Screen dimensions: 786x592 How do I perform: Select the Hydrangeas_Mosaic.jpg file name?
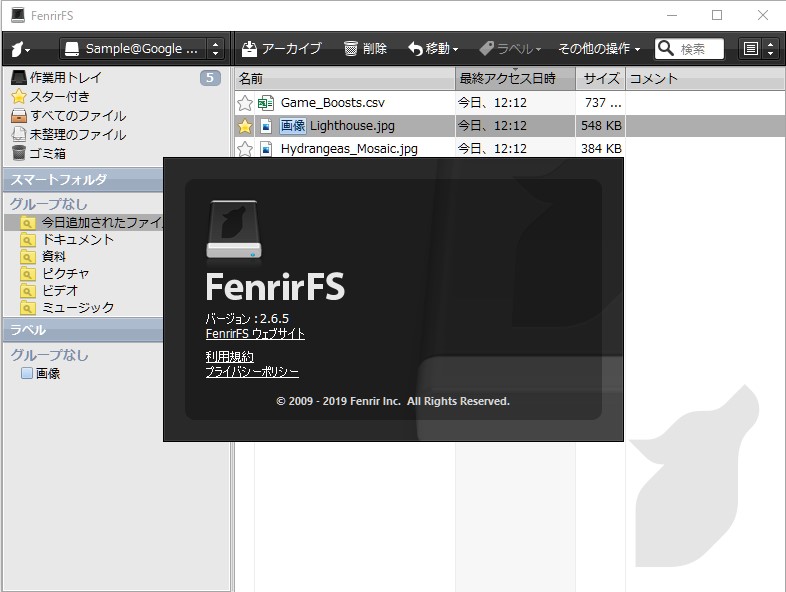point(349,149)
